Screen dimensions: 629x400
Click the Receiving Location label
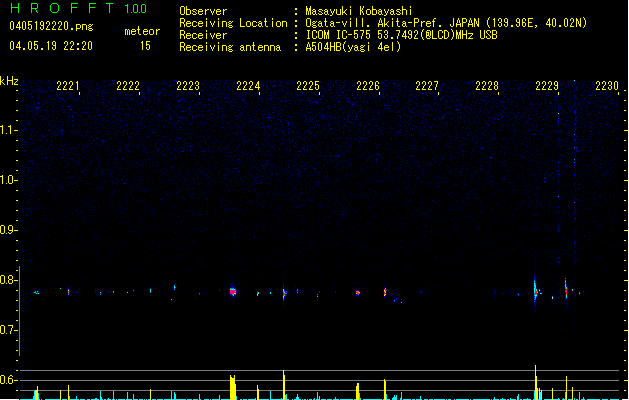(x=233, y=23)
